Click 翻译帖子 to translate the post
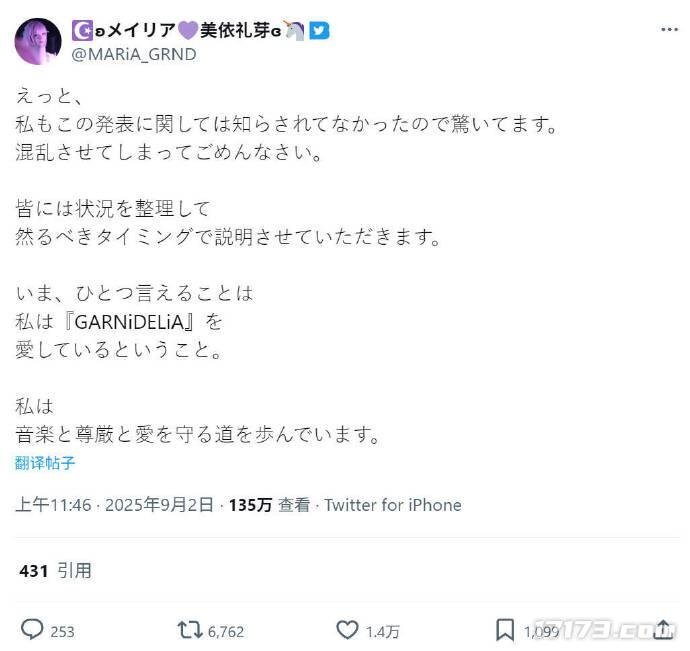This screenshot has width=690, height=651. 45,463
